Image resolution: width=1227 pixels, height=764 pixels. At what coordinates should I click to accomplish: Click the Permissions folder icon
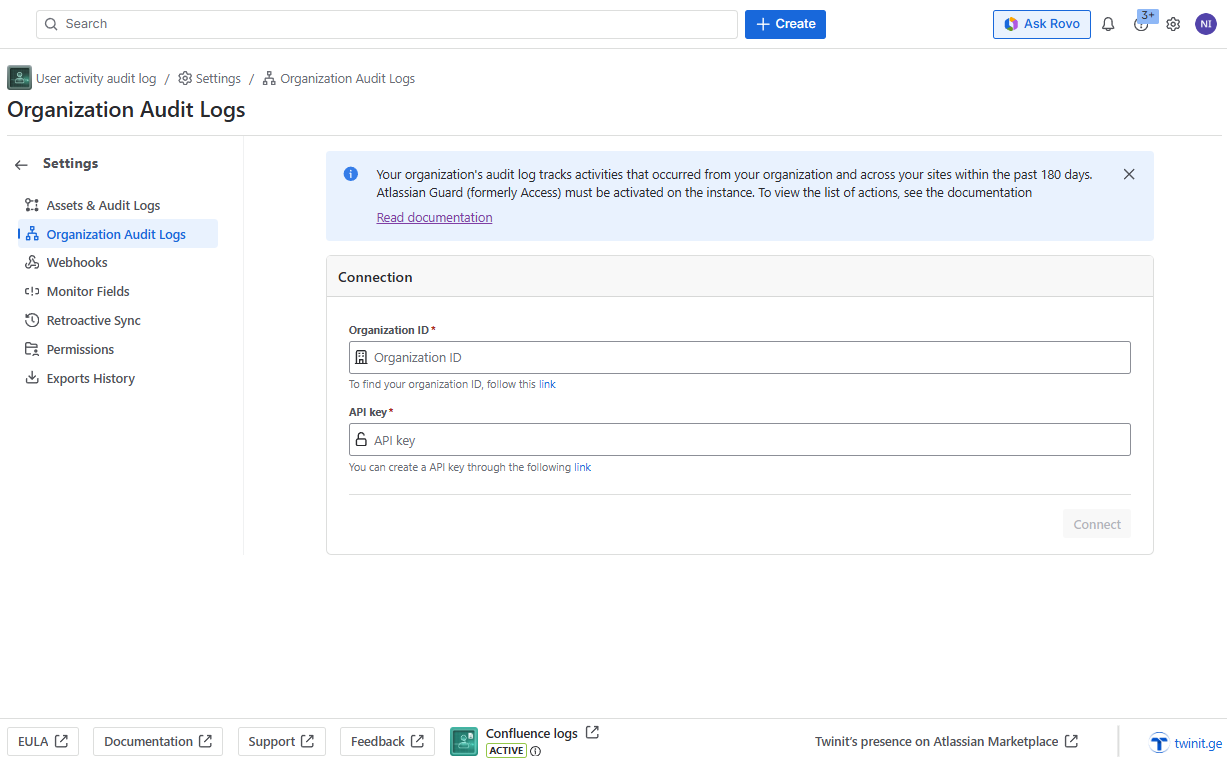[32, 349]
